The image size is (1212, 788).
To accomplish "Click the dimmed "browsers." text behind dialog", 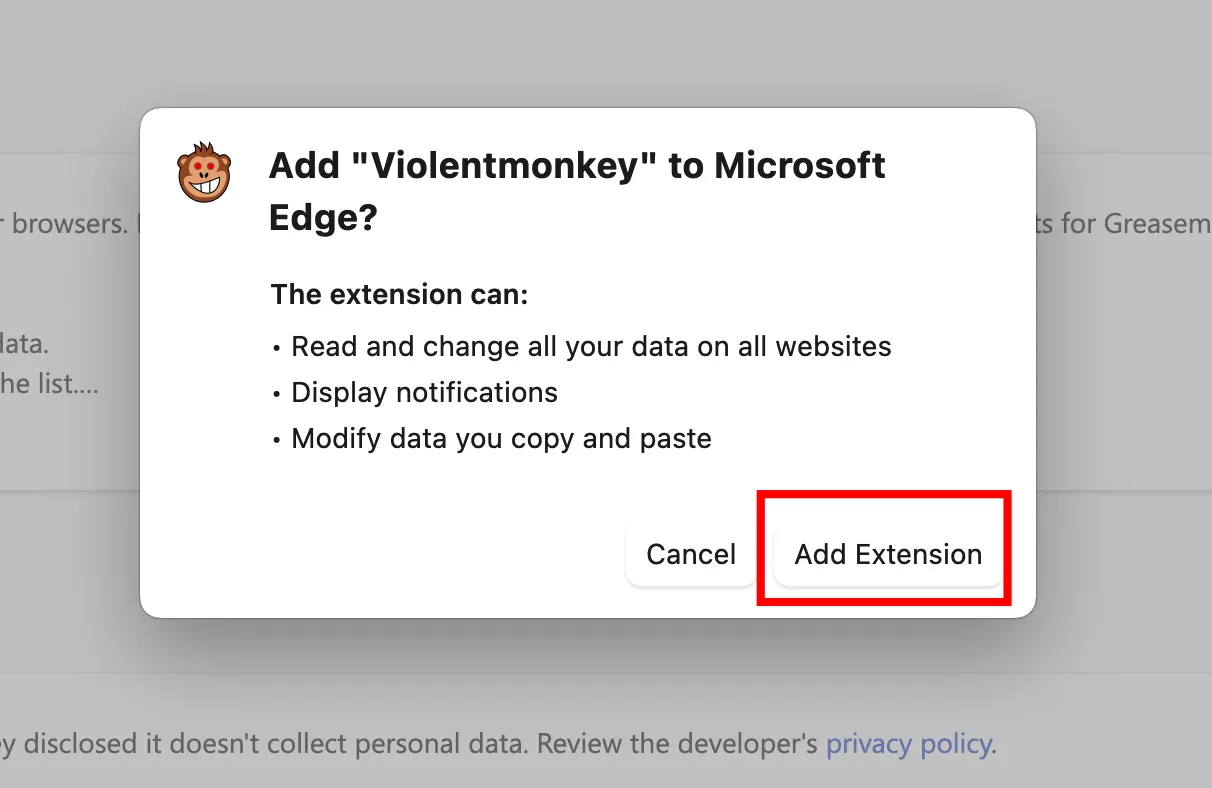I will (x=70, y=223).
